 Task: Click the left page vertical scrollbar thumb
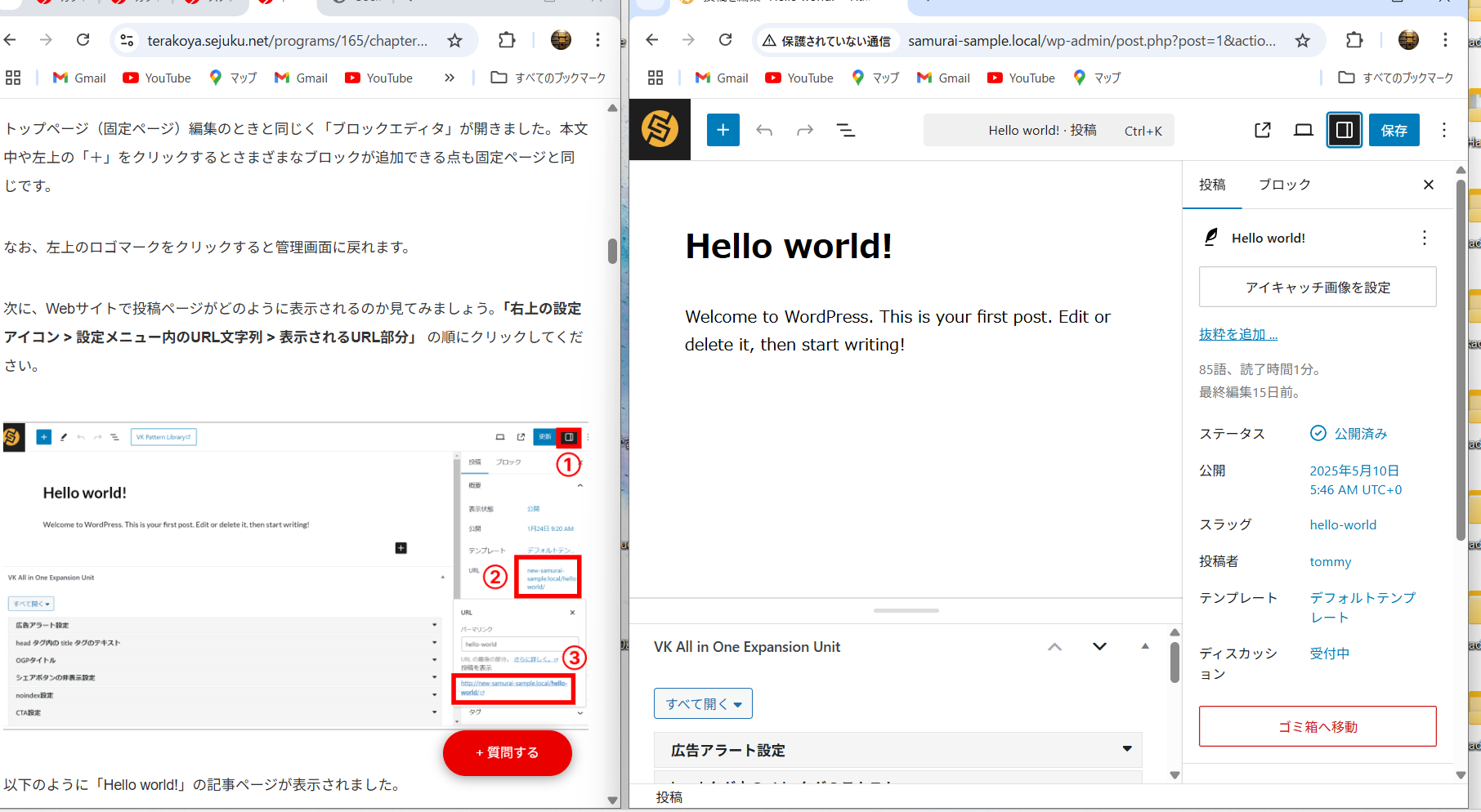tap(612, 251)
